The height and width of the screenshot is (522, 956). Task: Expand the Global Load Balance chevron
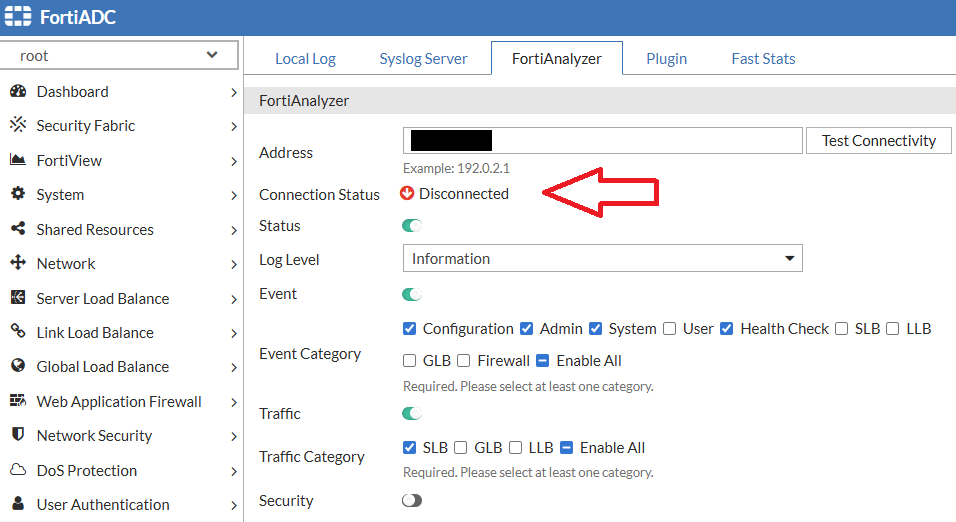pos(234,367)
